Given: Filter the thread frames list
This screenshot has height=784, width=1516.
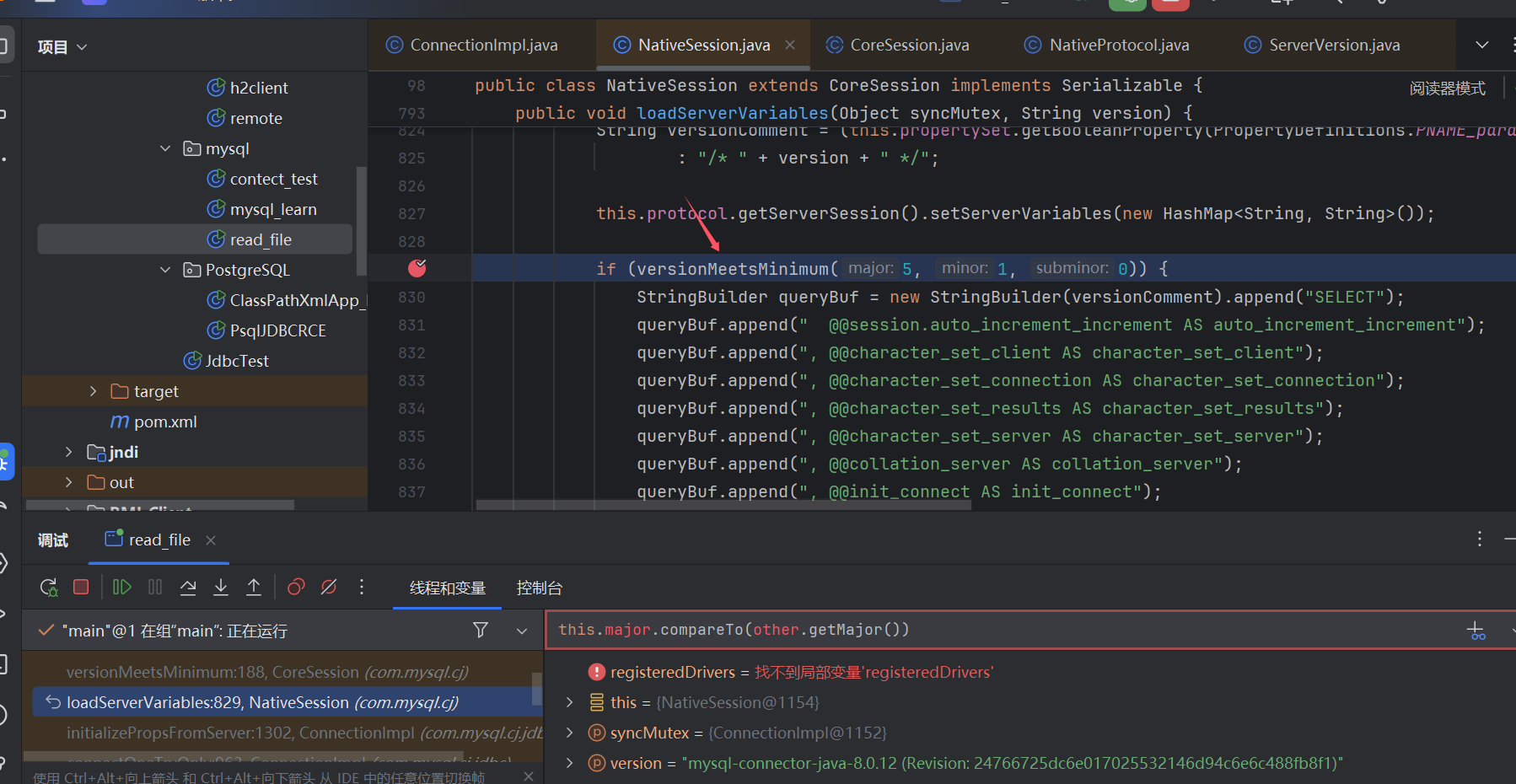Looking at the screenshot, I should tap(481, 630).
